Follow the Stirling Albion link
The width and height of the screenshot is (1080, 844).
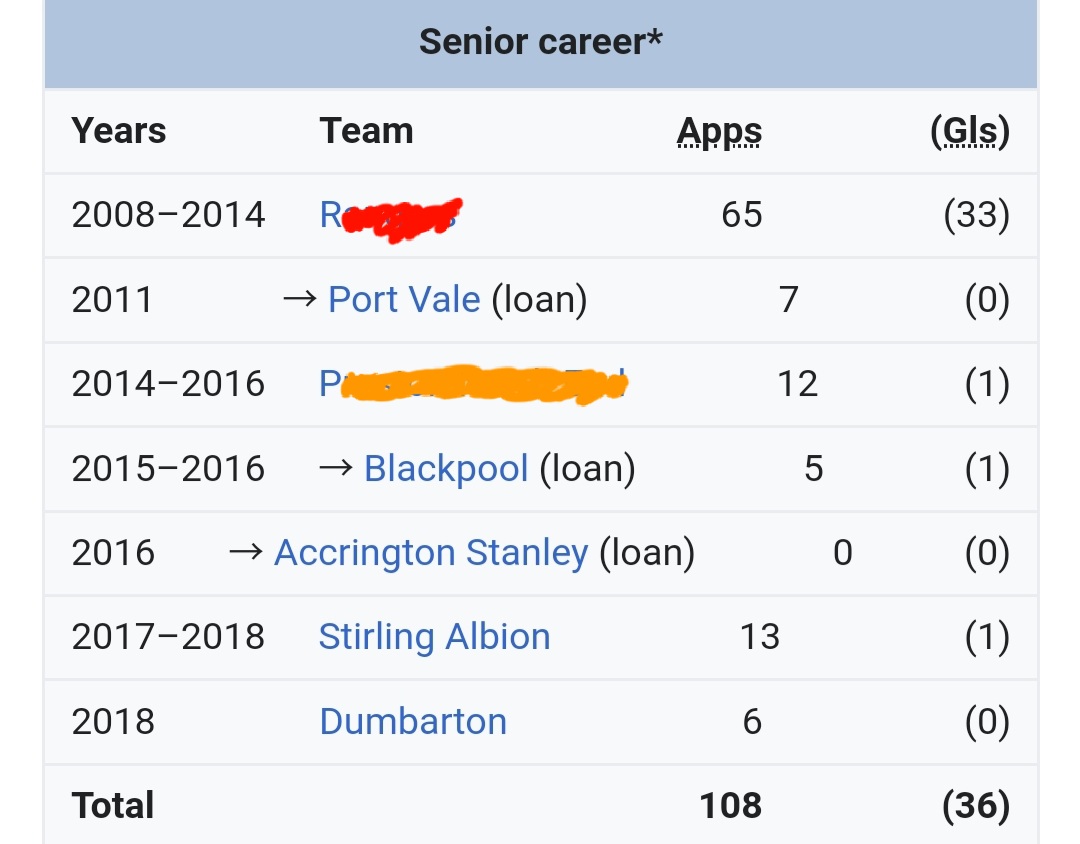[x=434, y=637]
